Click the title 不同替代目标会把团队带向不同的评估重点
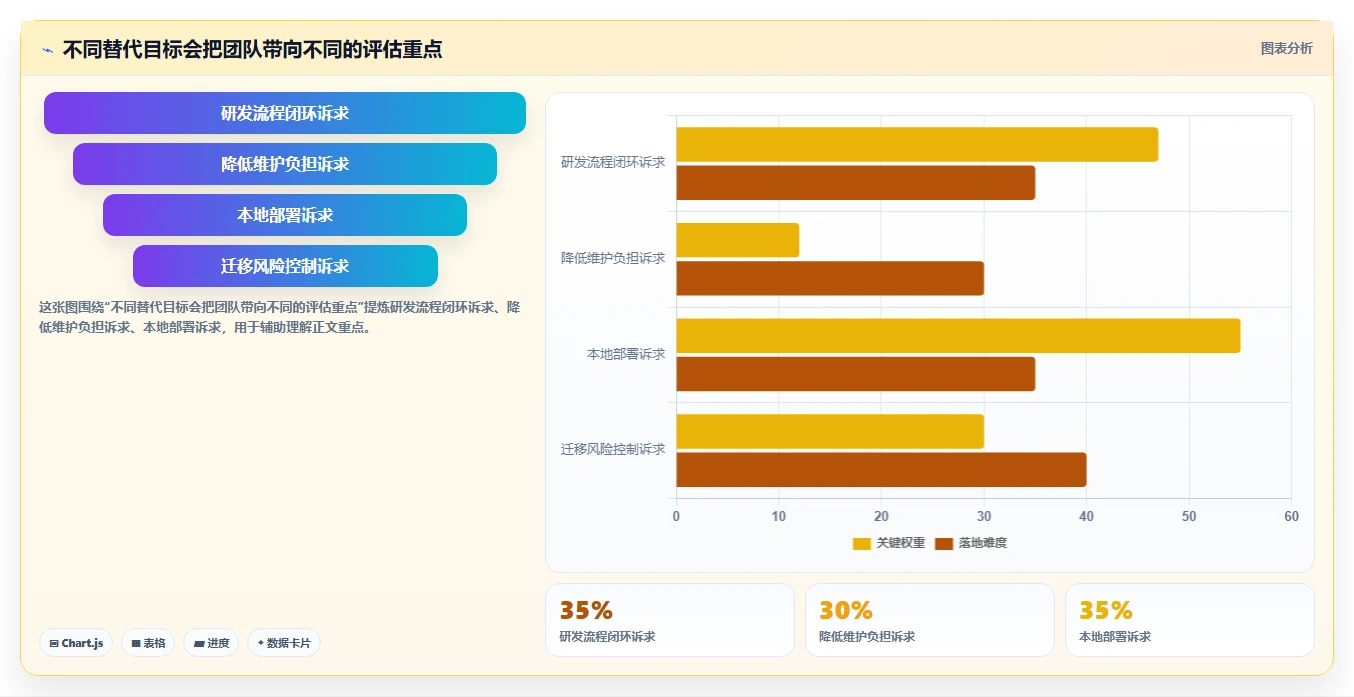 tap(252, 49)
